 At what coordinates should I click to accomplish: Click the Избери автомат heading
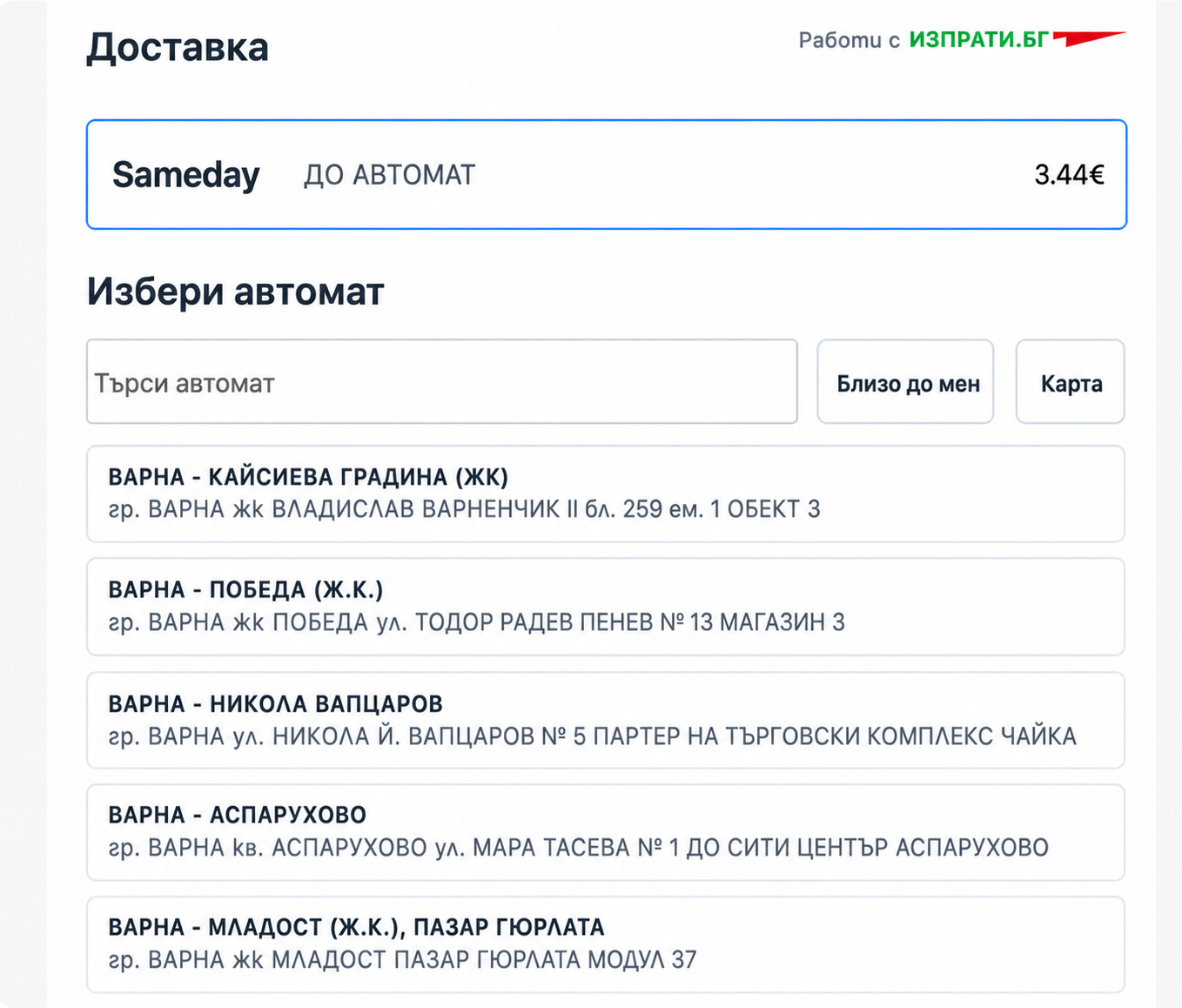(235, 292)
